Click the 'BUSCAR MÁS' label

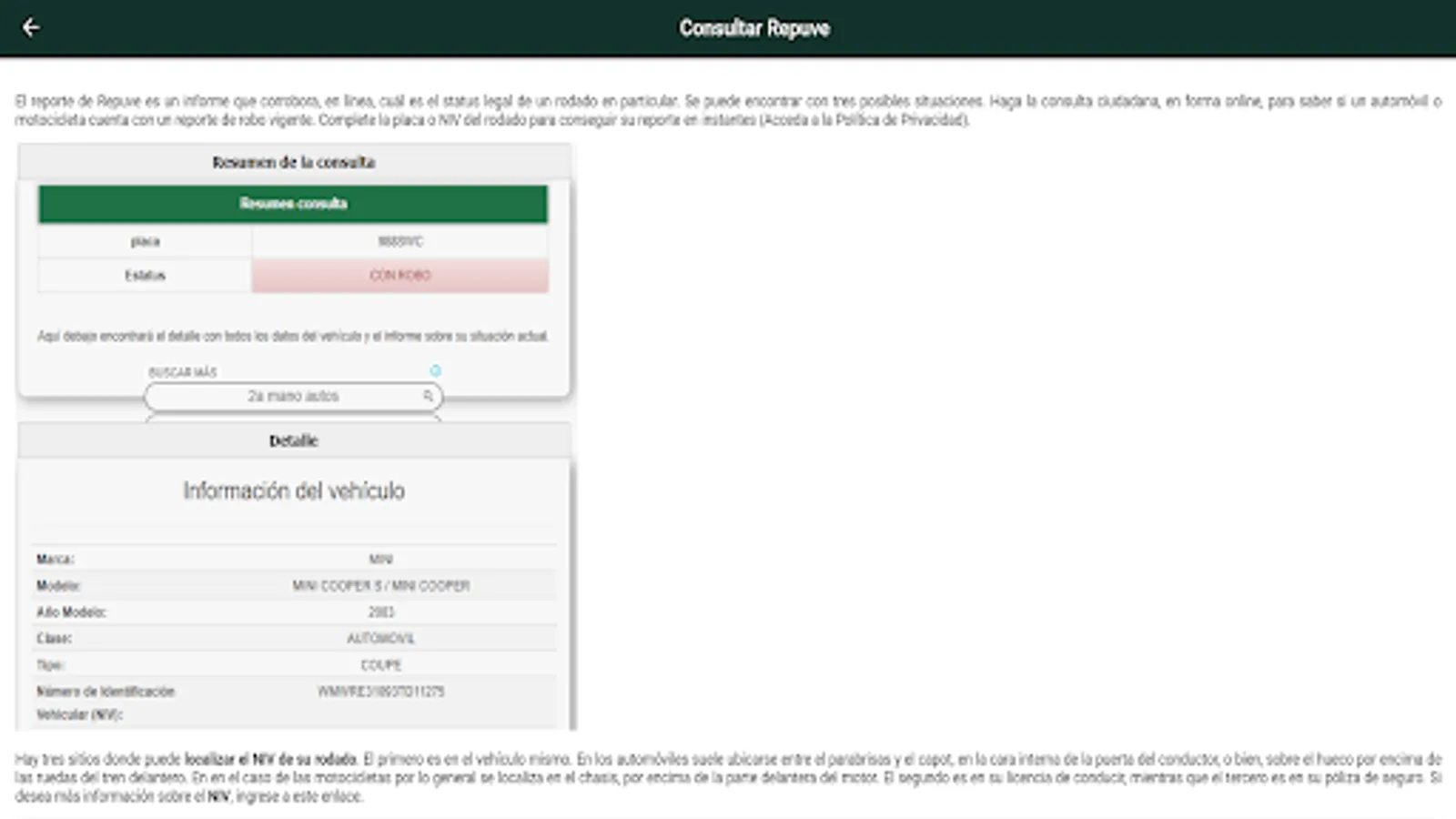[183, 371]
